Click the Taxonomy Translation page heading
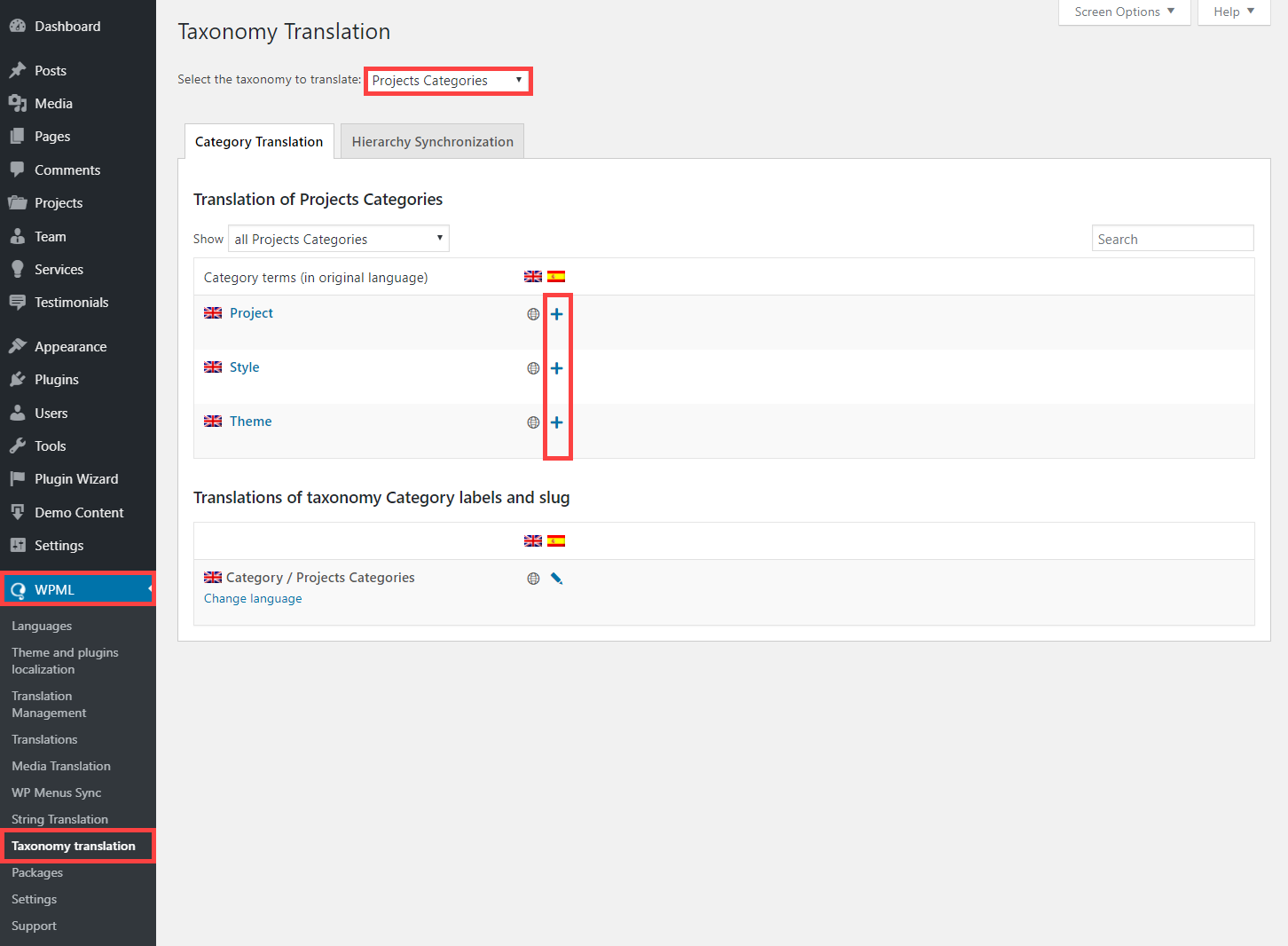This screenshot has width=1288, height=946. click(284, 32)
